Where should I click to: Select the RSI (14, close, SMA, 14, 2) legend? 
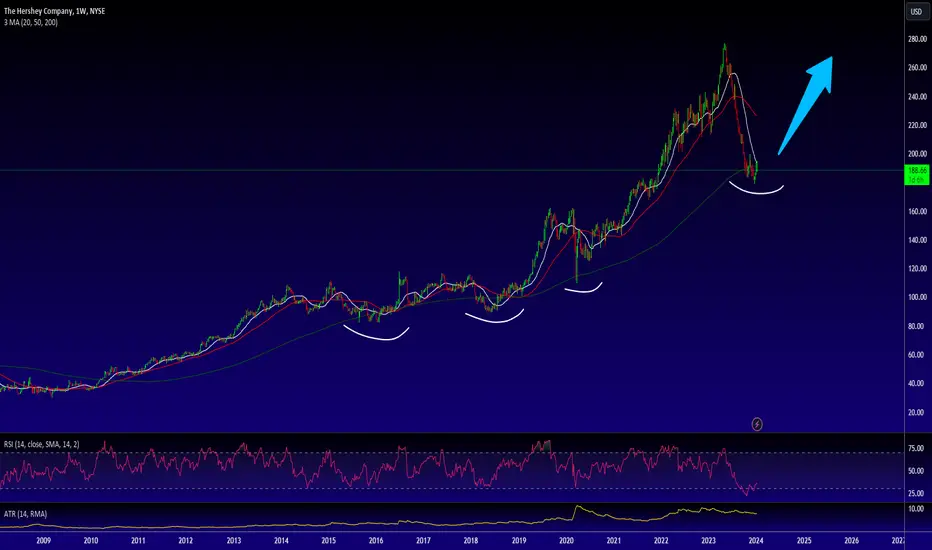click(42, 444)
